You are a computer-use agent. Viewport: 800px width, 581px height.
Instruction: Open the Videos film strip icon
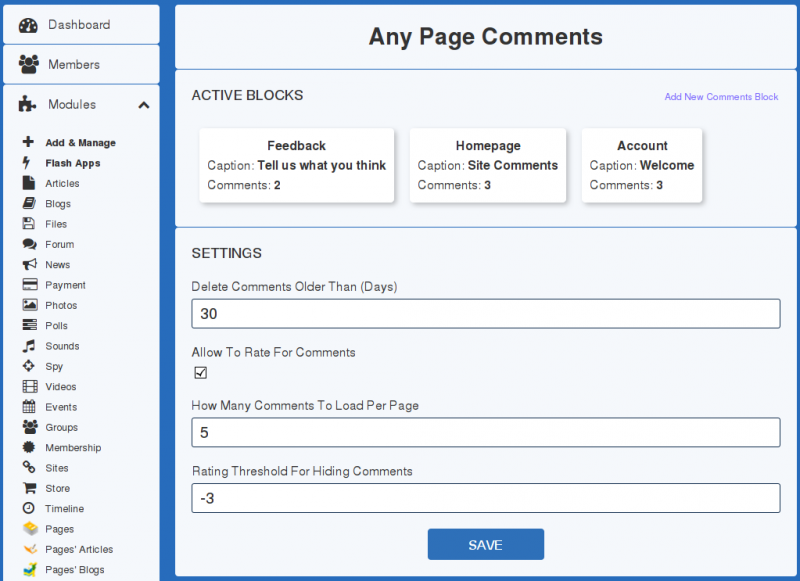[x=30, y=386]
